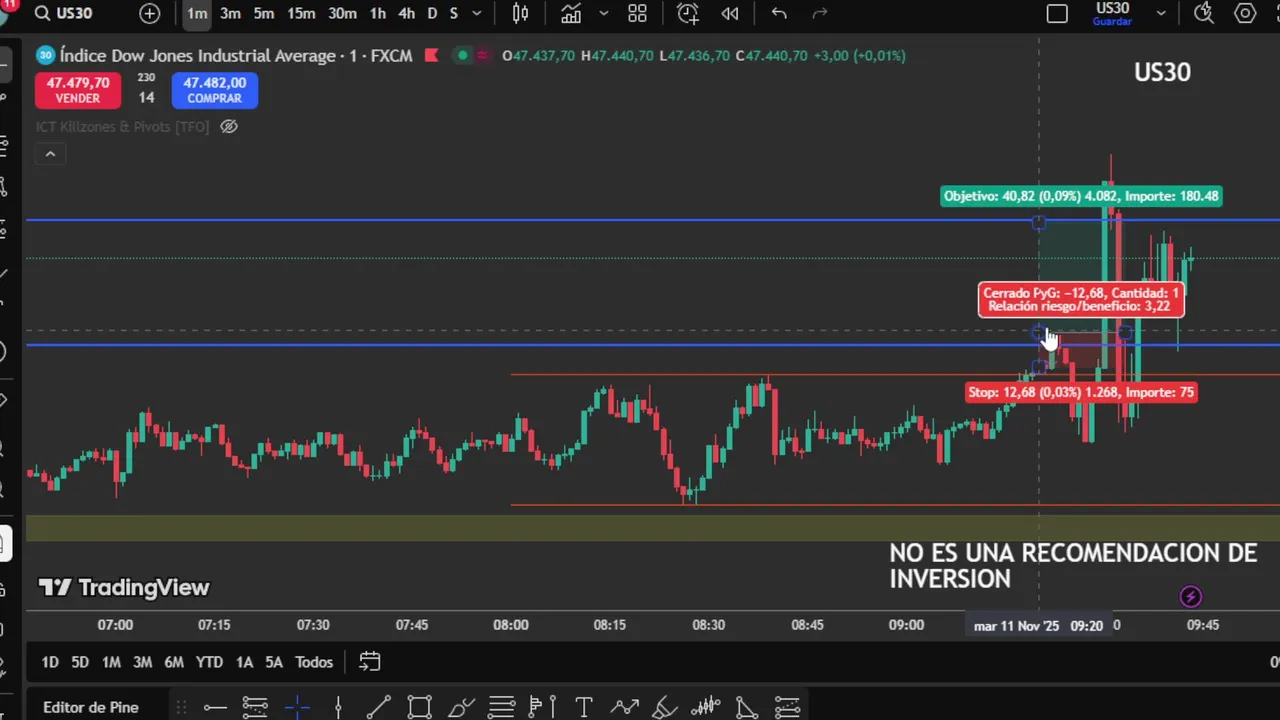The height and width of the screenshot is (720, 1280).
Task: Click the red VENDER sell button
Action: click(77, 90)
